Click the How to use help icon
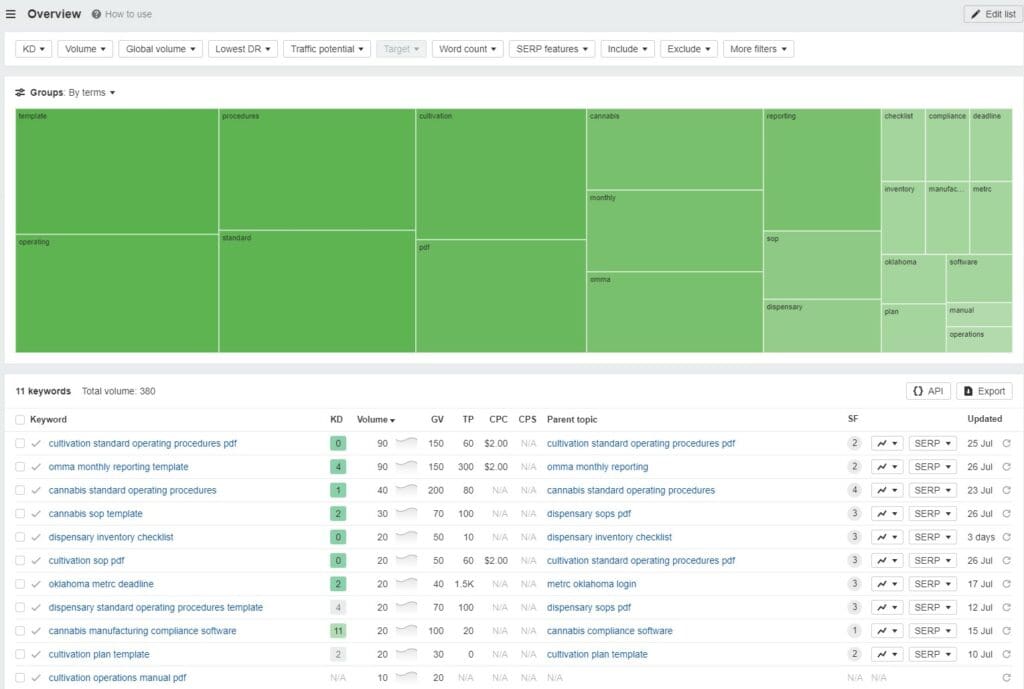 click(96, 14)
